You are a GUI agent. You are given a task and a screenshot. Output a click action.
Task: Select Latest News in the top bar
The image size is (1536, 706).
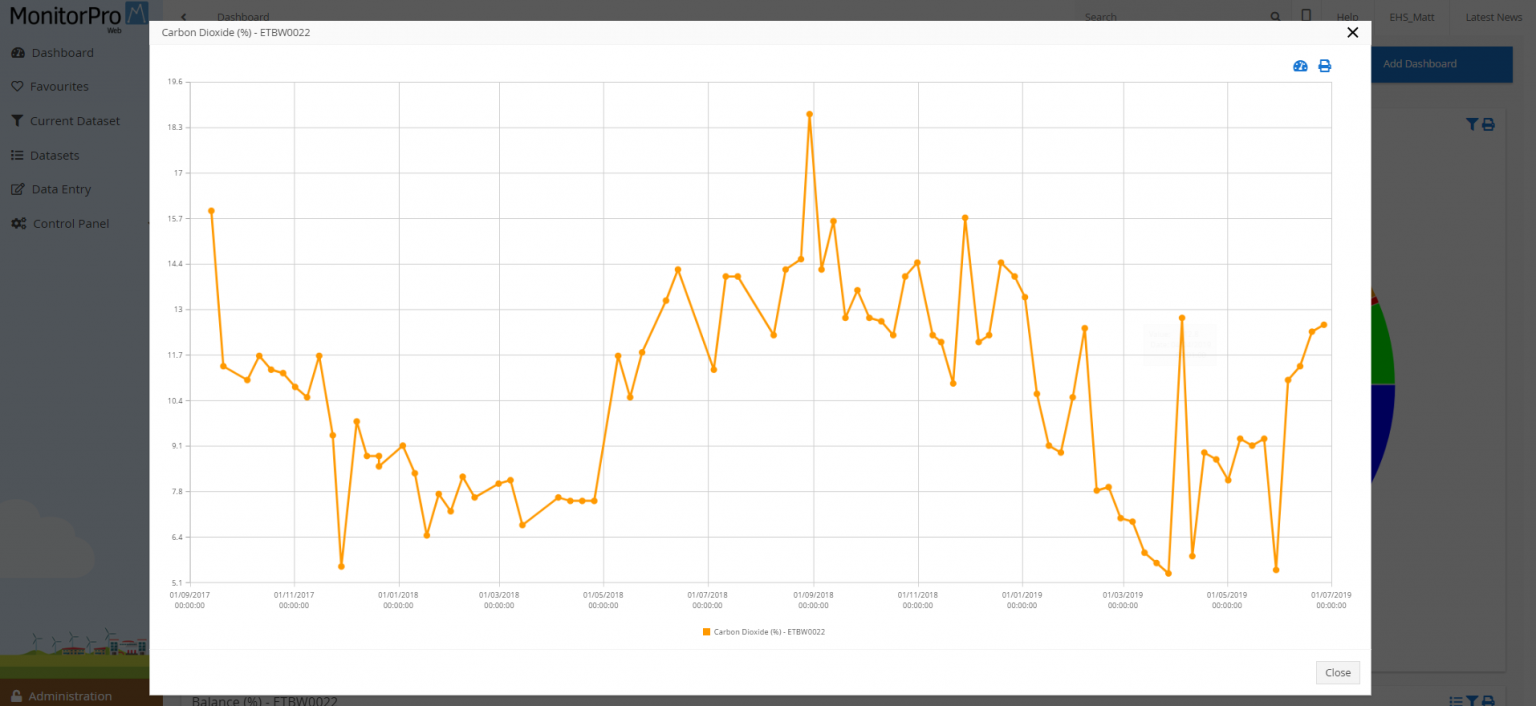1492,17
